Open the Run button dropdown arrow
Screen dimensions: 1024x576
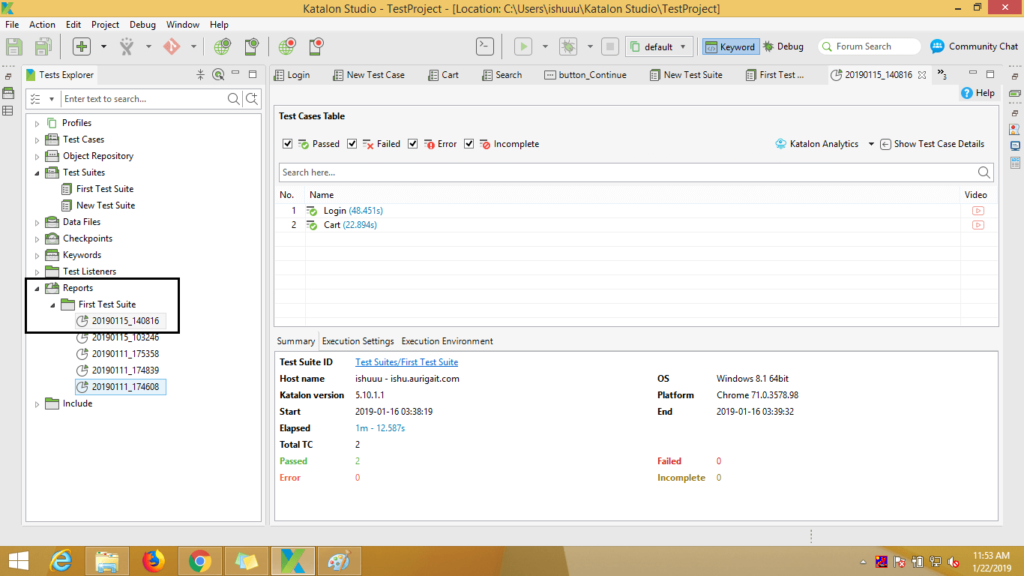pyautogui.click(x=545, y=46)
